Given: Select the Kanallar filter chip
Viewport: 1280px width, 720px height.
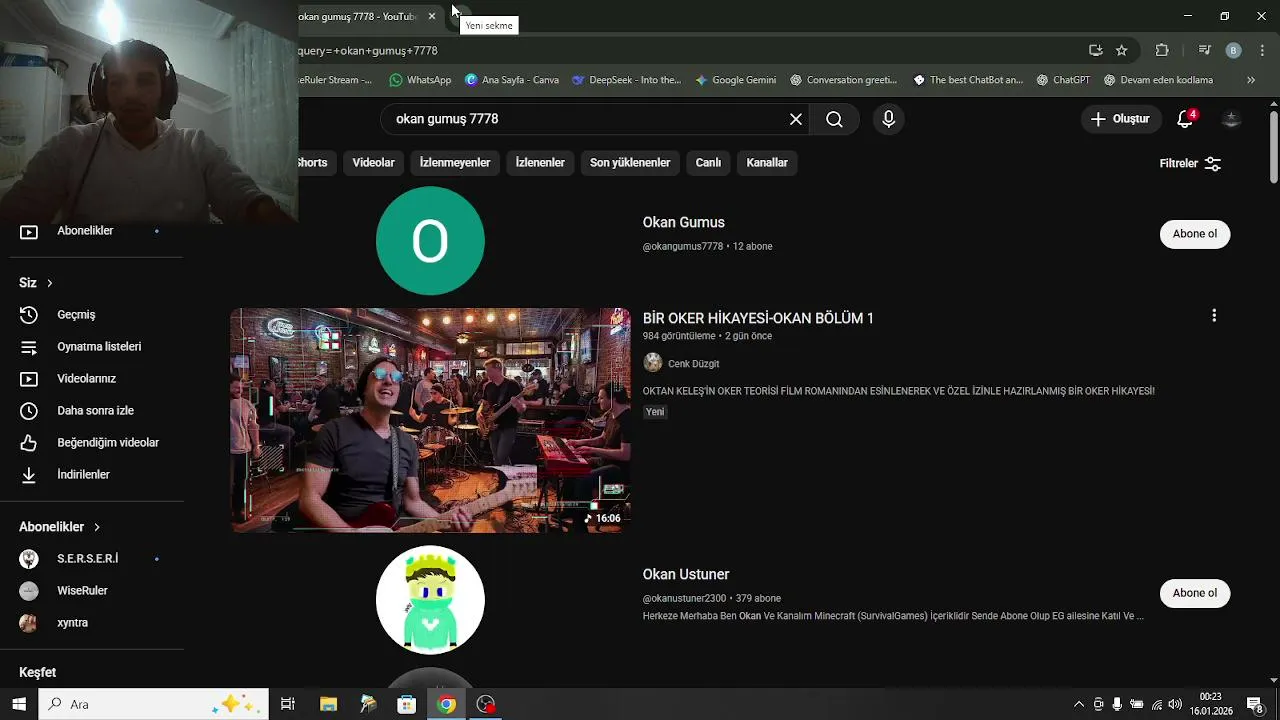Looking at the screenshot, I should [767, 162].
